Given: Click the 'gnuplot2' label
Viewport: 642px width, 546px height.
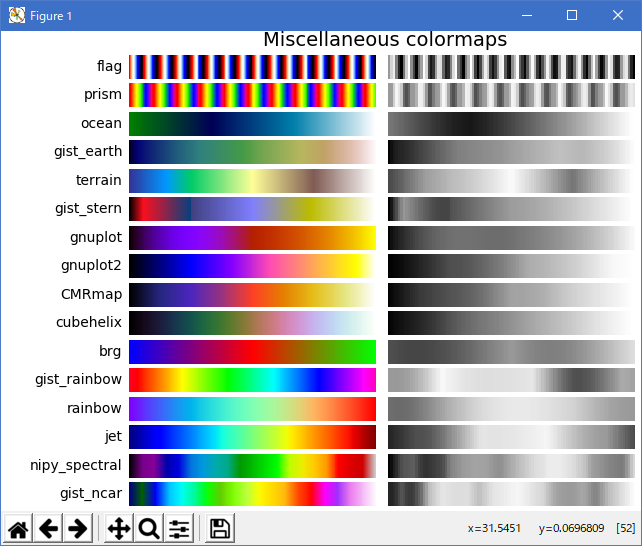Looking at the screenshot, I should point(91,266).
